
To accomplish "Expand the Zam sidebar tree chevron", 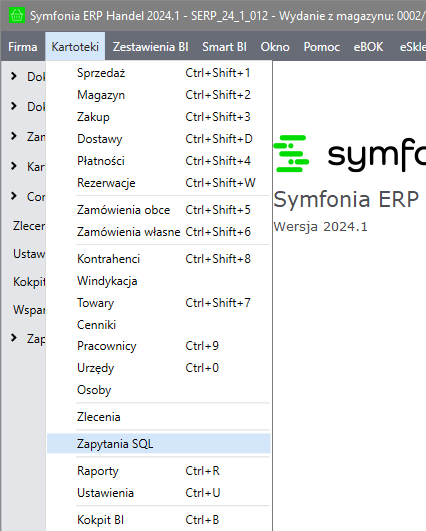I will click(14, 136).
